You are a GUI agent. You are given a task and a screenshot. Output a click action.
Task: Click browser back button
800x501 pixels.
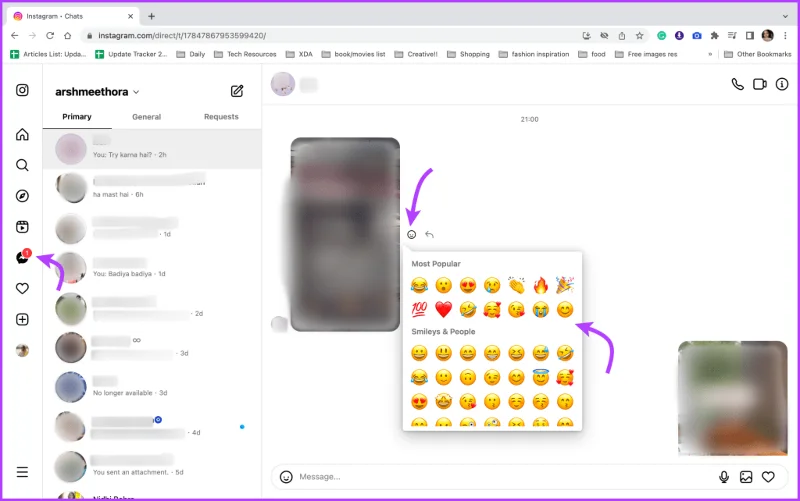(14, 35)
